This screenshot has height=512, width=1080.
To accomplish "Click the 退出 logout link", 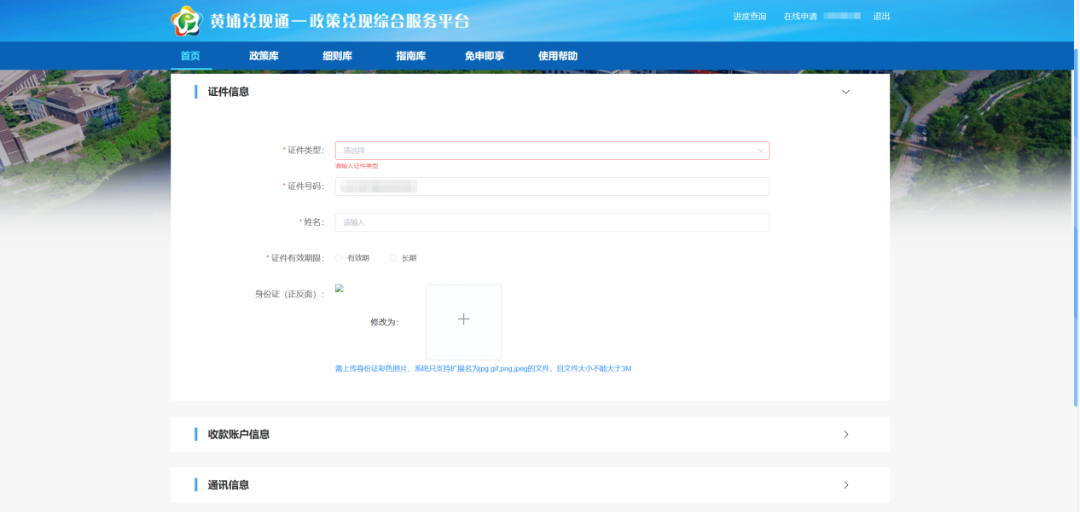I will [x=882, y=16].
